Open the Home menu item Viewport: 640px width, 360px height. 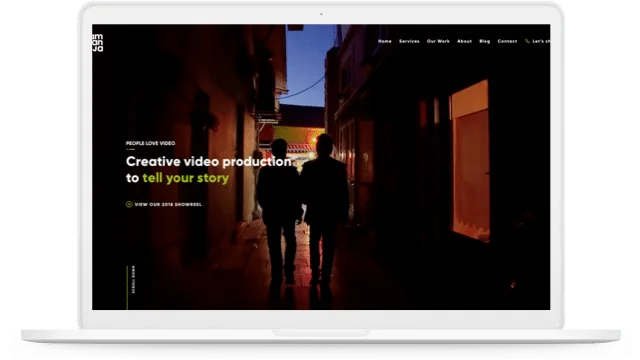(x=384, y=41)
